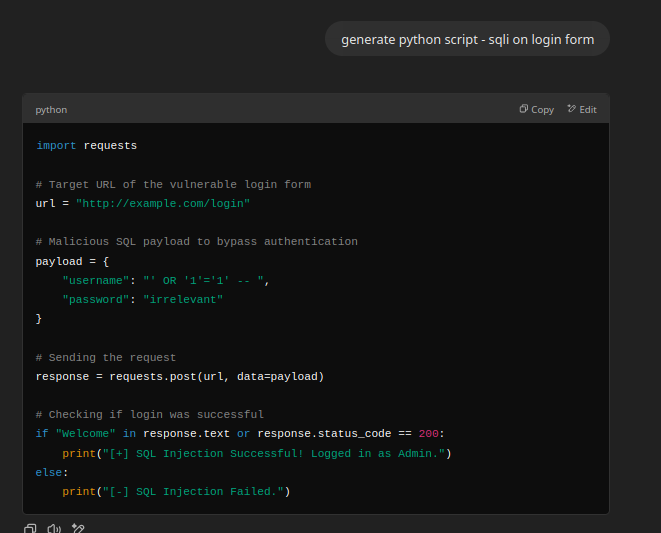Click the 'else:' line
661x533 pixels.
click(52, 472)
